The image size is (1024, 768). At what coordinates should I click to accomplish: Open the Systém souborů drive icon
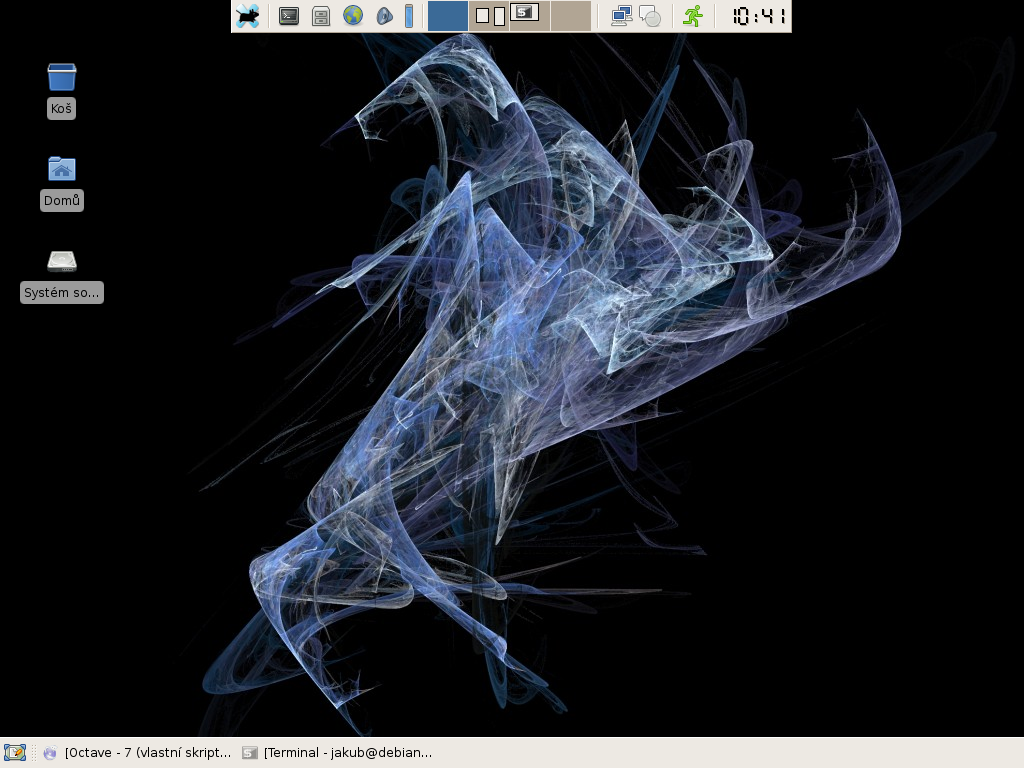pos(61,262)
